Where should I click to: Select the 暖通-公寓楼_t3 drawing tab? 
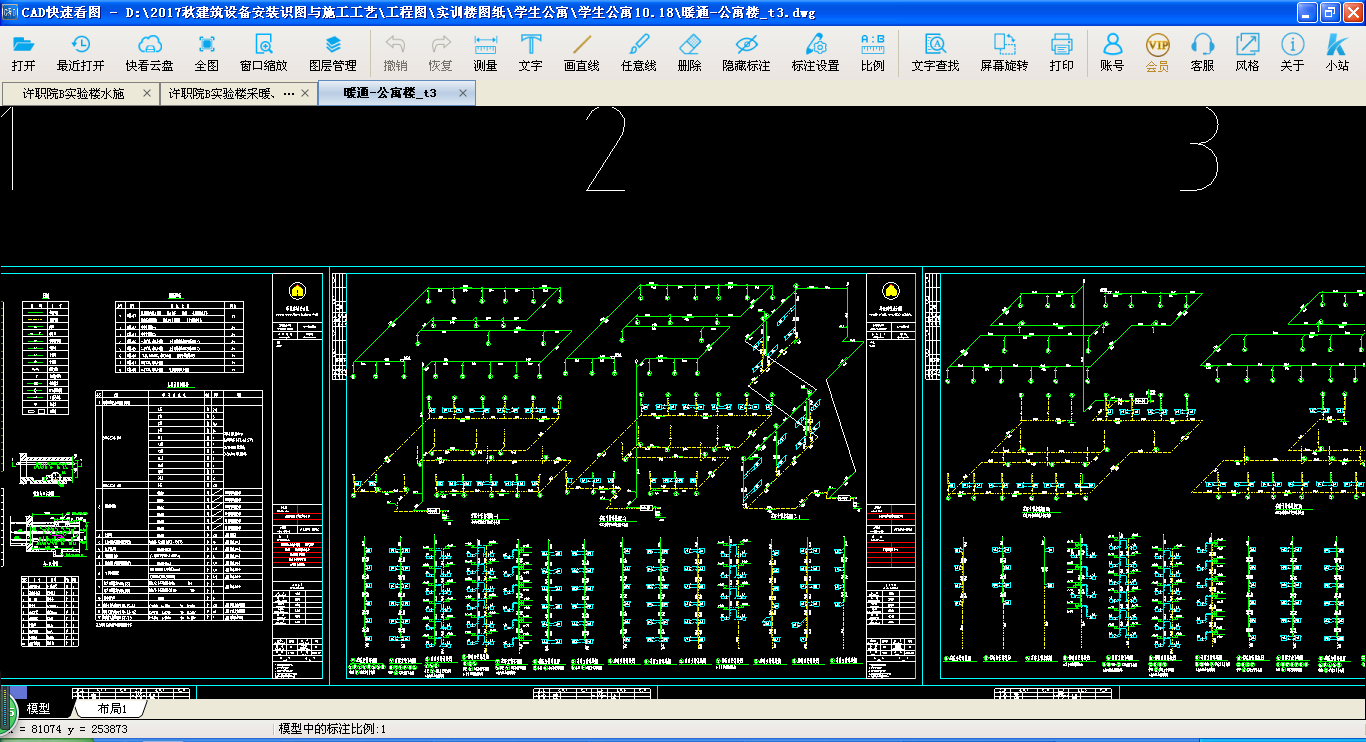click(x=390, y=93)
